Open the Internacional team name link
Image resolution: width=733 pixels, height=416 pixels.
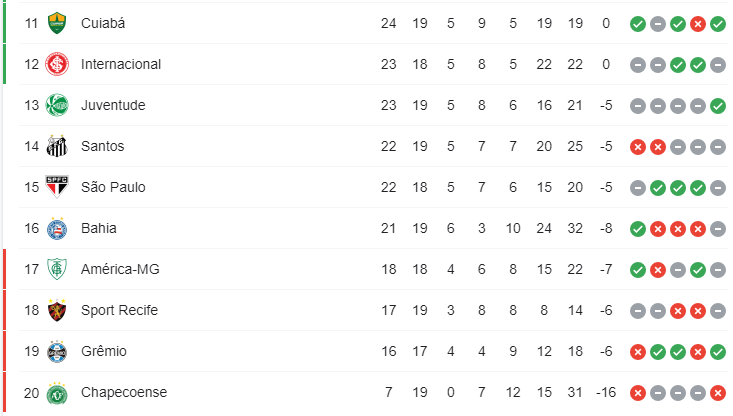[121, 64]
